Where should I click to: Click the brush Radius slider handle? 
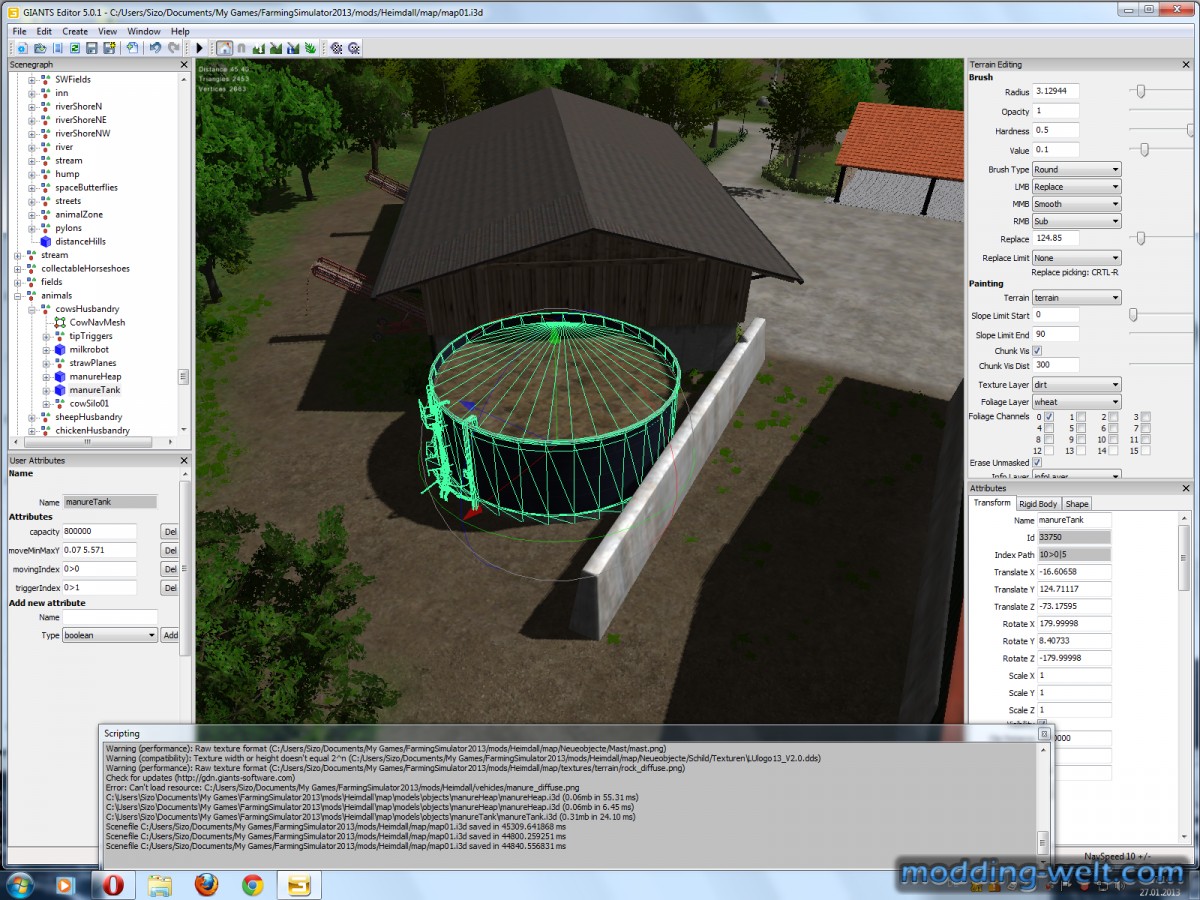click(x=1140, y=91)
